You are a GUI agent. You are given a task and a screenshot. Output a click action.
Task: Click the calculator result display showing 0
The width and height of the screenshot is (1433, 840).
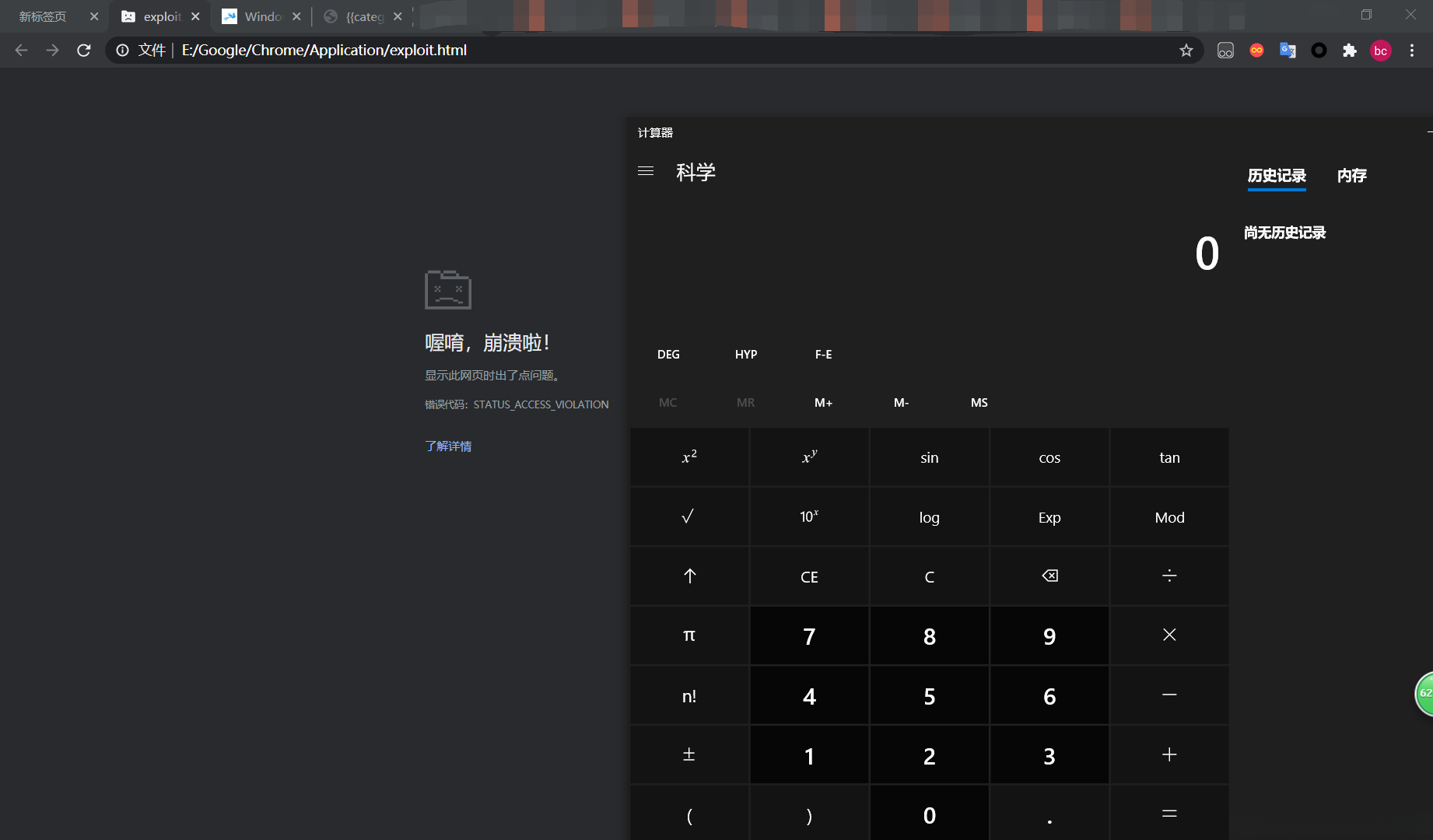[x=1207, y=254]
